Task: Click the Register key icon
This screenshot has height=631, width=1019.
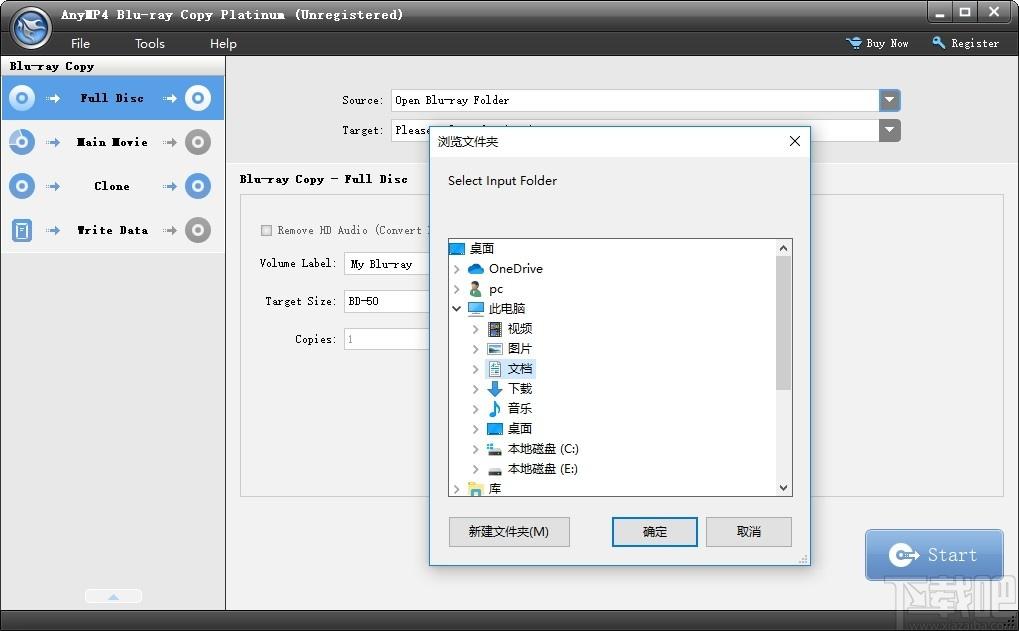Action: click(938, 43)
